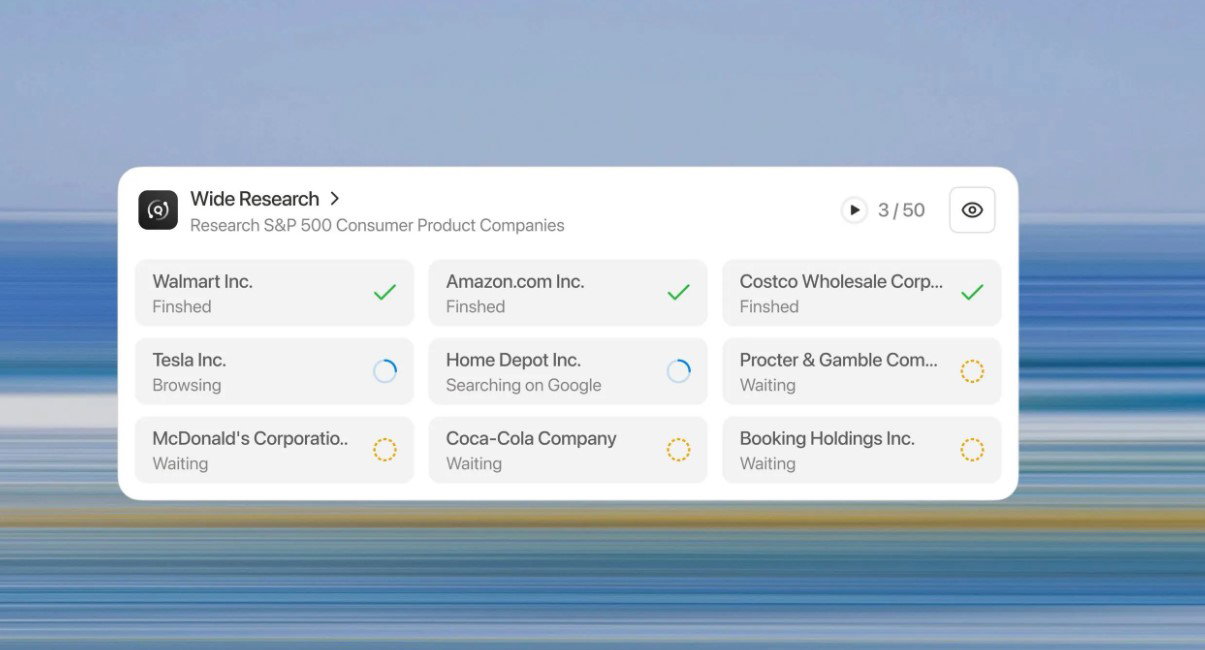Click Coca-Cola Company waiting dotted circle
This screenshot has width=1205, height=650.
679,450
